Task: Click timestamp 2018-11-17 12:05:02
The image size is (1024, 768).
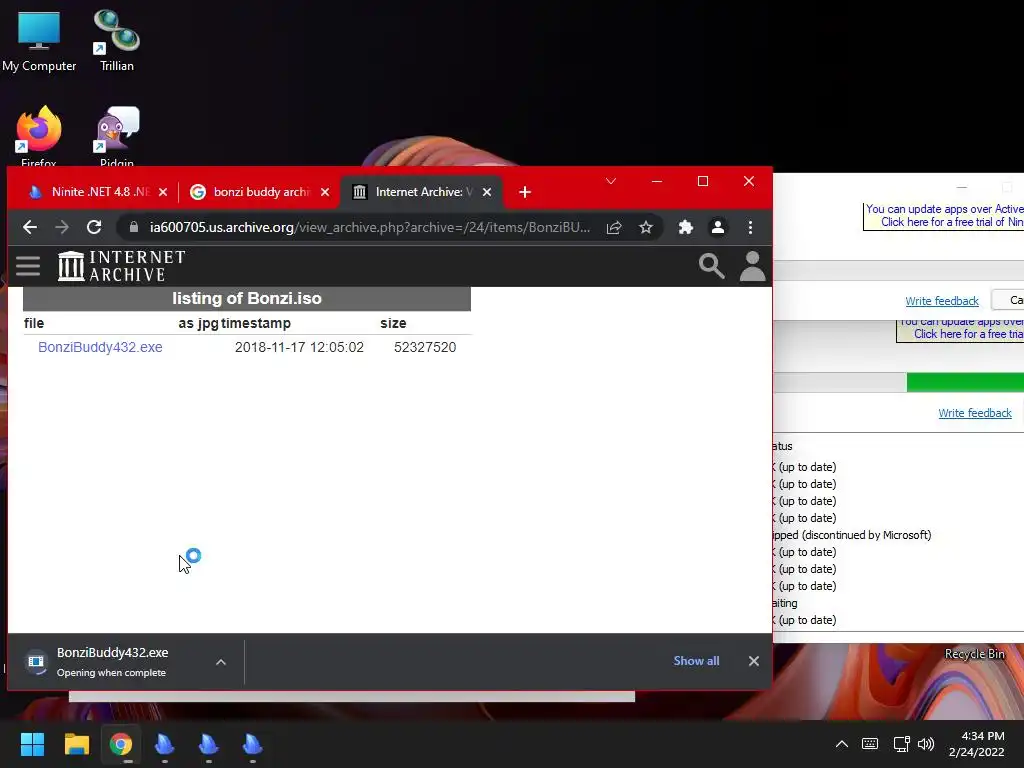Action: 299,347
